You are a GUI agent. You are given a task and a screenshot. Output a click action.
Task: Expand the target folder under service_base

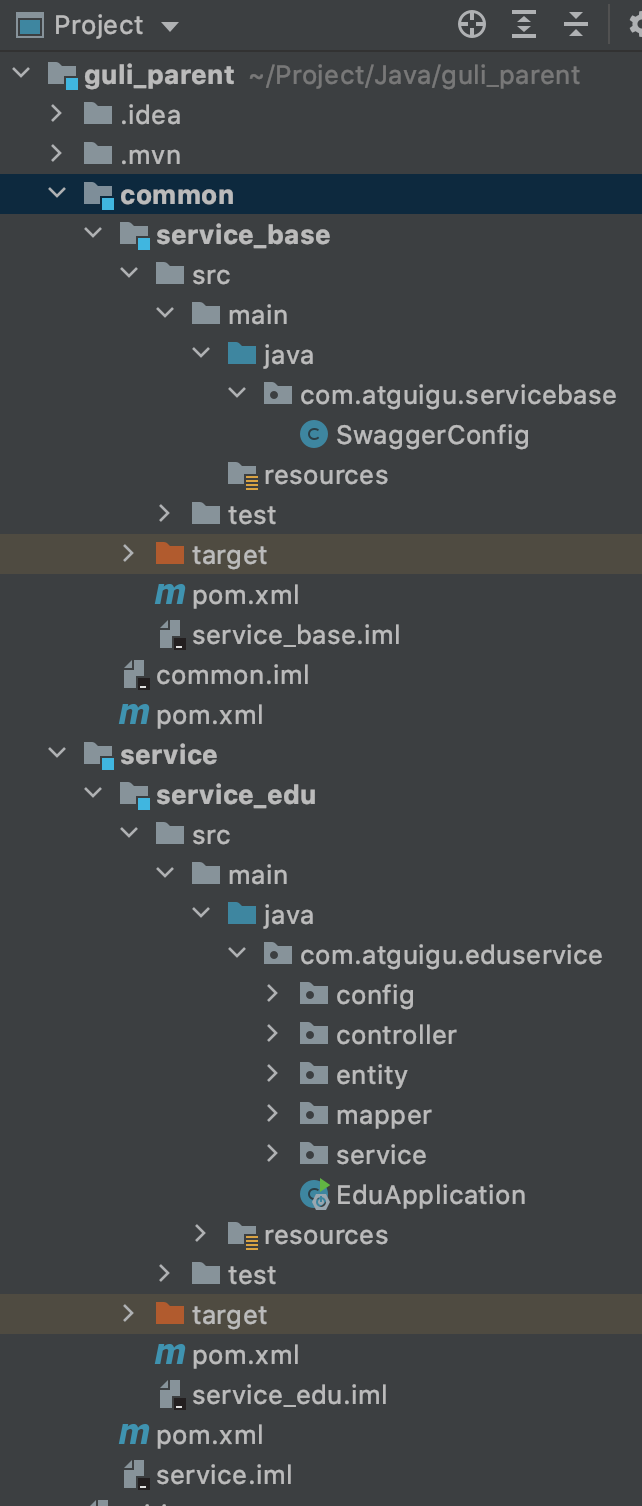(x=128, y=553)
